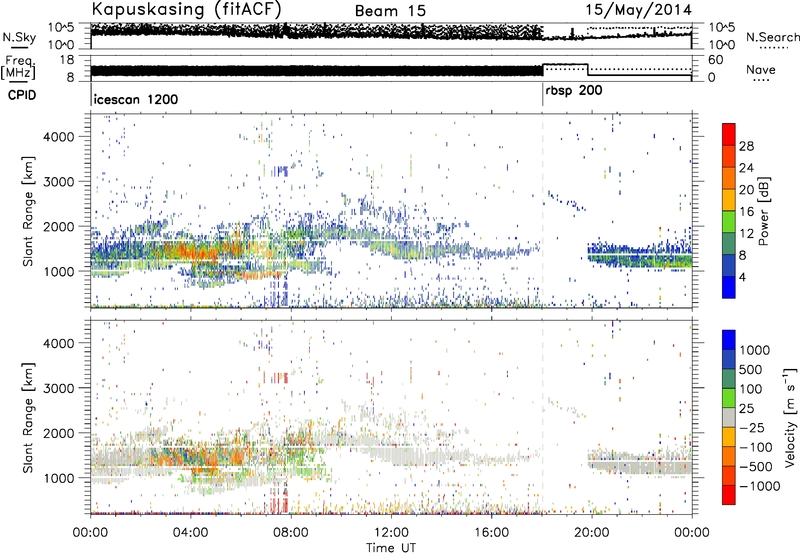Pick the blue top segment of Velocity colorbar

tap(729, 340)
